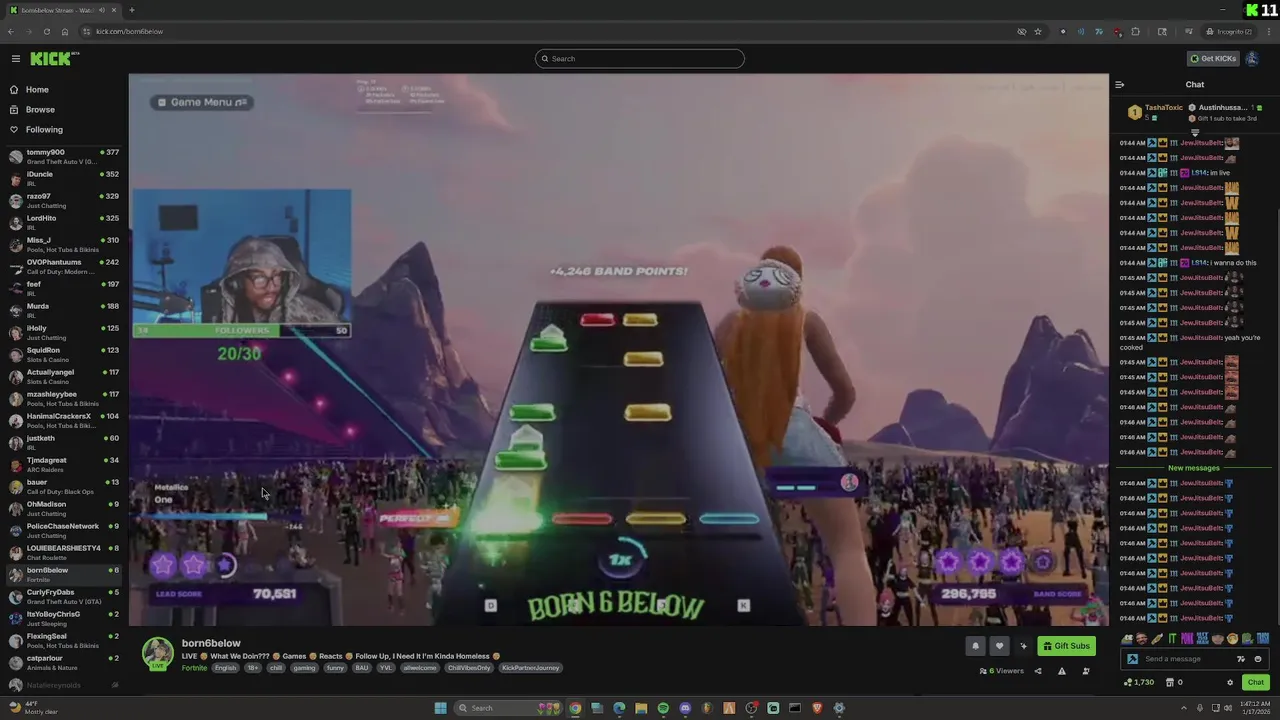Jump to New messages in chat
Image resolution: width=1280 pixels, height=720 pixels.
click(1194, 468)
